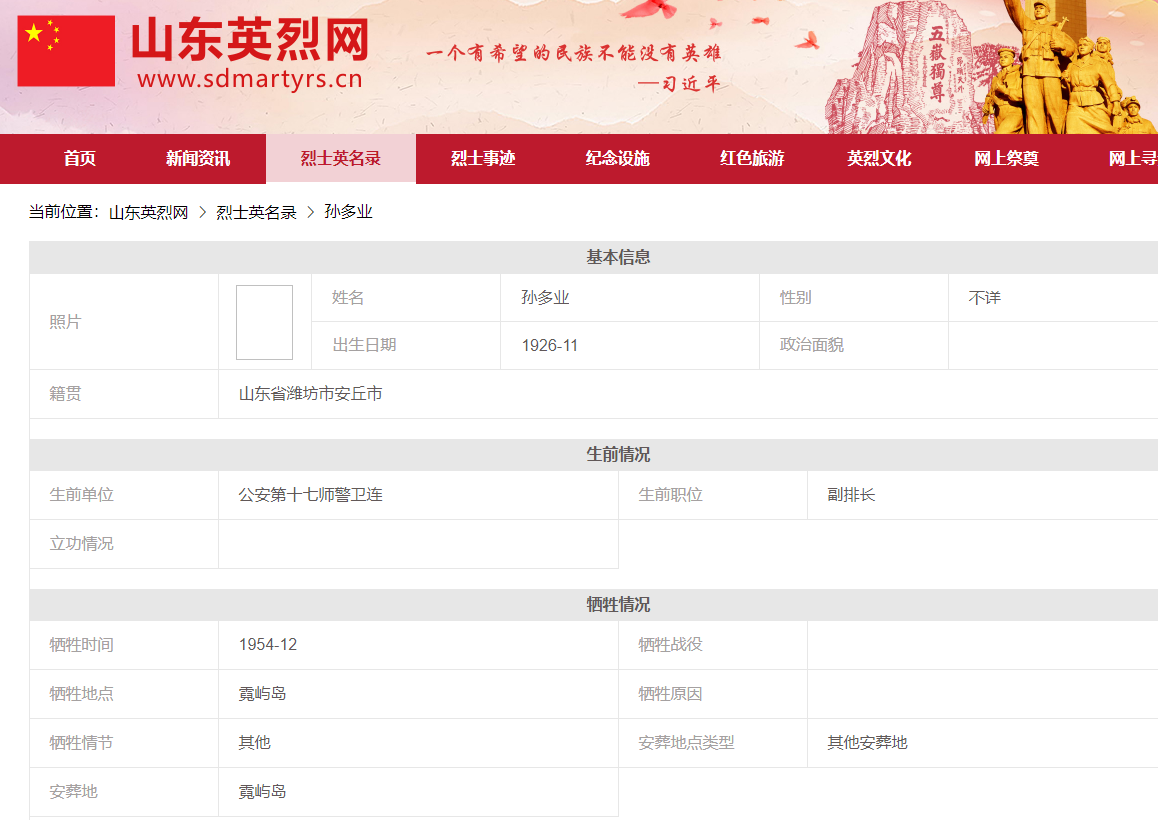Click 孙多业 in the breadcrumb trail

coord(348,212)
